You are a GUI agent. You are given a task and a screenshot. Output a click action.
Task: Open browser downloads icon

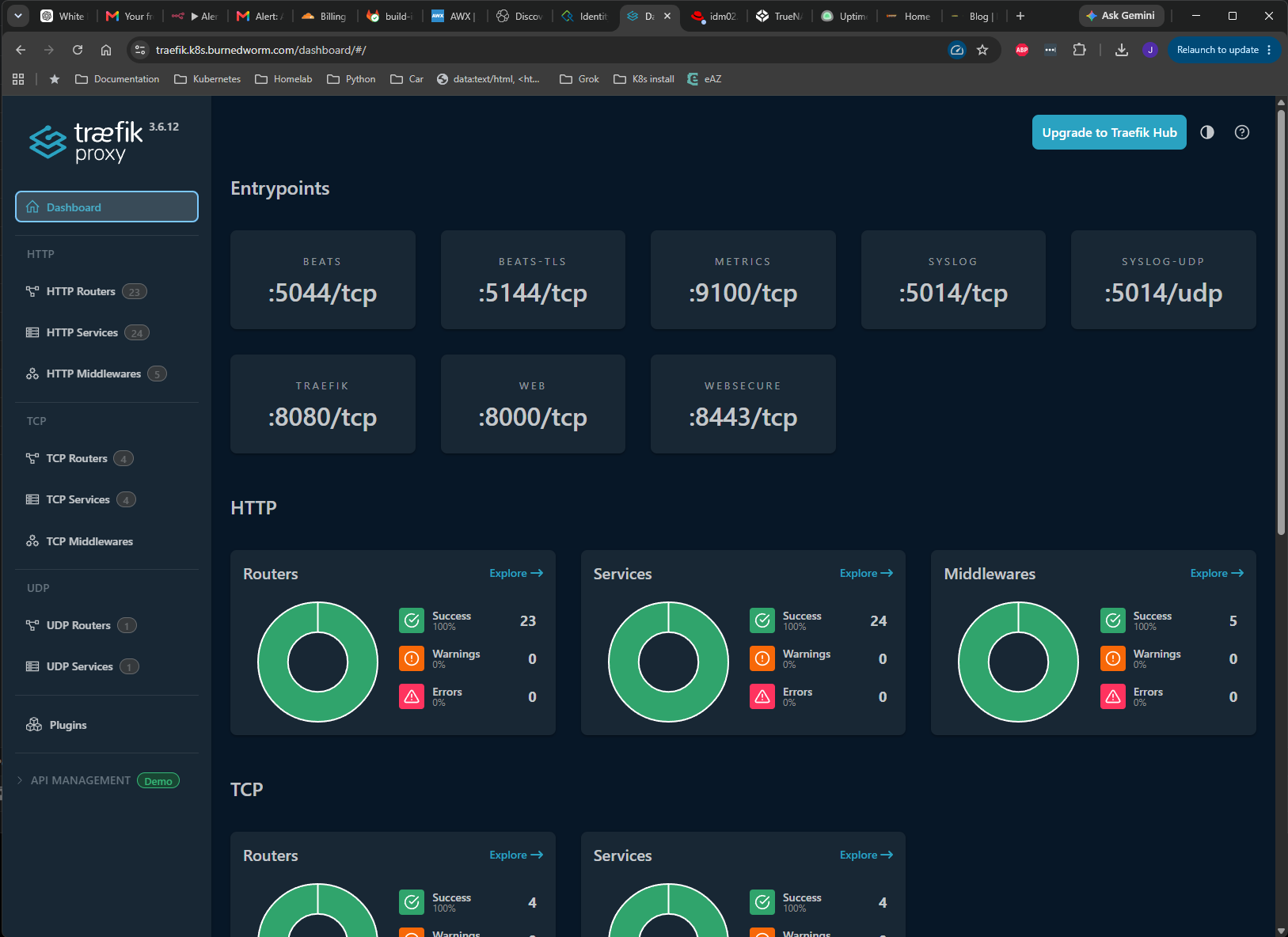pos(1121,50)
